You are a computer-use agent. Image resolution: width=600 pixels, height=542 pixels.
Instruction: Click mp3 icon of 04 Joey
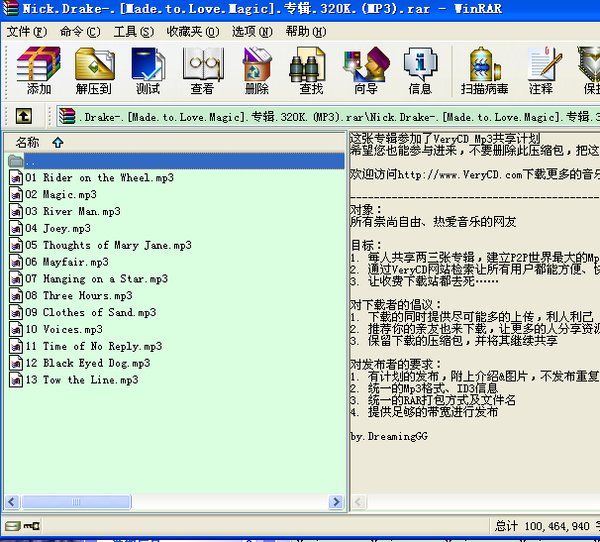click(x=16, y=228)
